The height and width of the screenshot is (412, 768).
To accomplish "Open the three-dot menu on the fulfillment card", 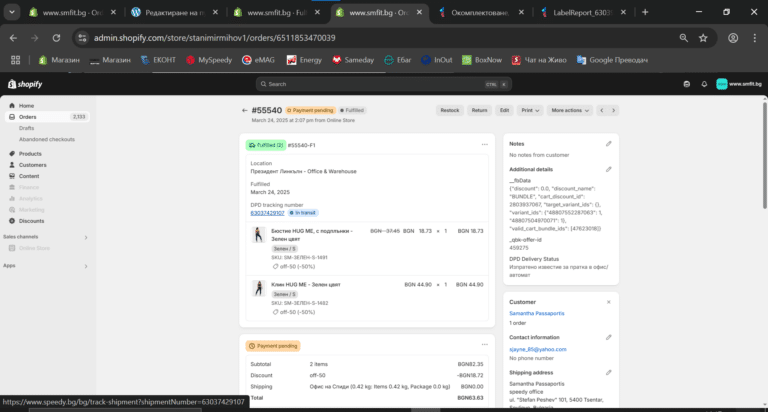I will point(484,144).
